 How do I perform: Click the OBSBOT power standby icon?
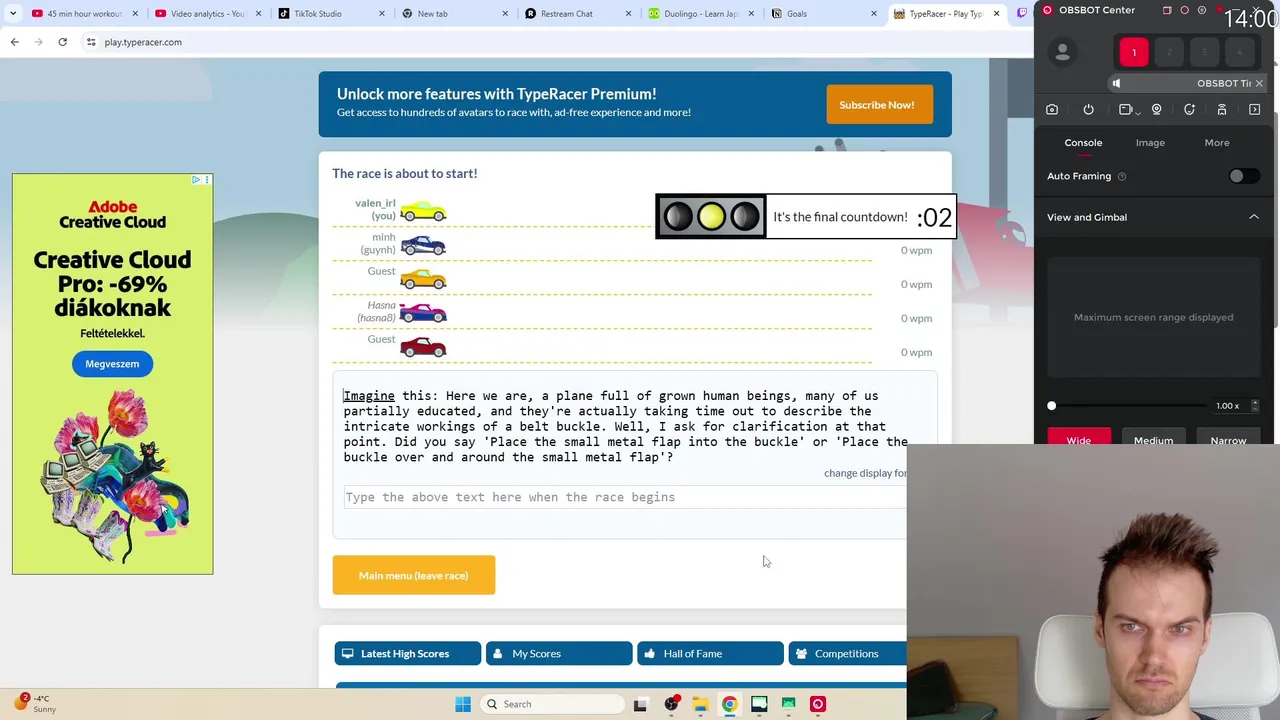[x=1088, y=110]
